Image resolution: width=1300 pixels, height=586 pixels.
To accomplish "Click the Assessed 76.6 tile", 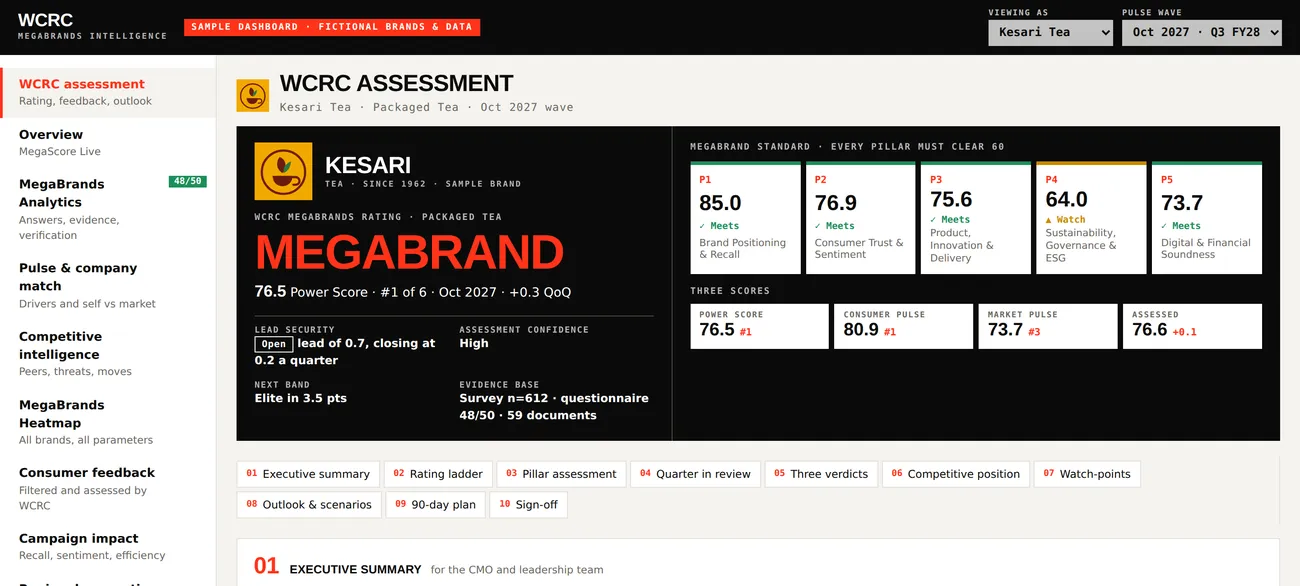I will tap(1192, 326).
